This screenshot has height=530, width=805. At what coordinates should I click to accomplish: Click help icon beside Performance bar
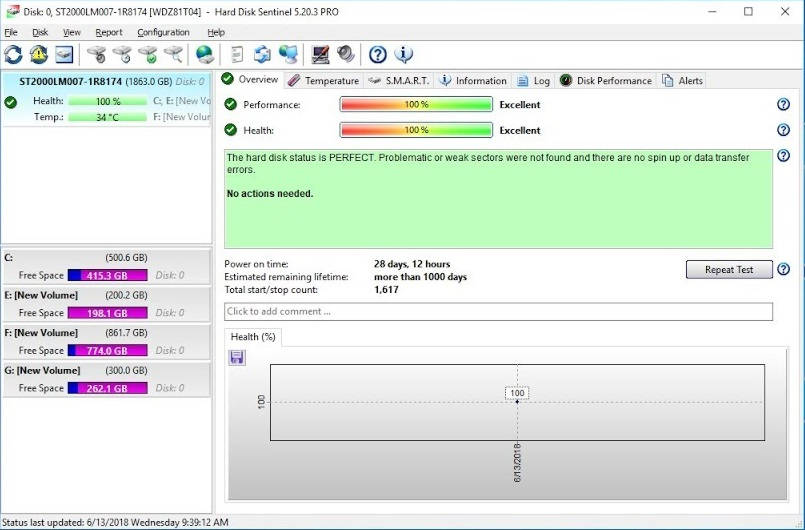point(783,105)
